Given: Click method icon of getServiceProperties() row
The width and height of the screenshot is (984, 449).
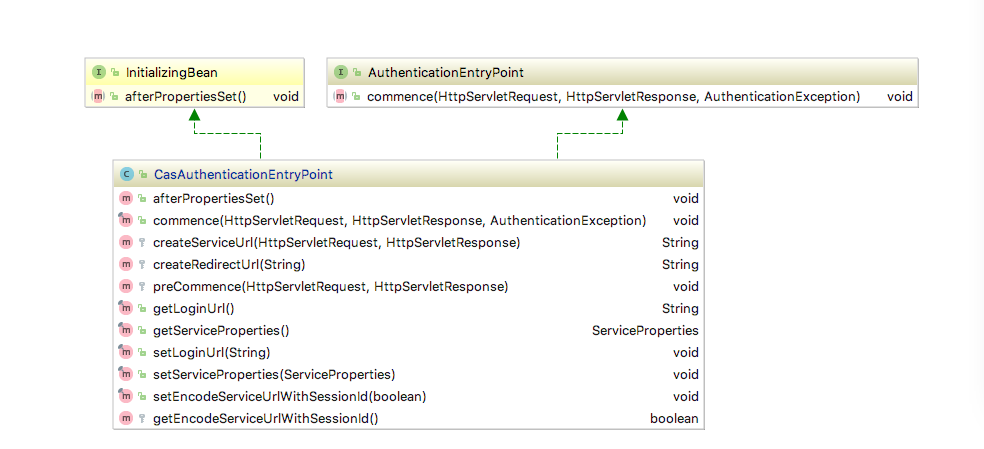Looking at the screenshot, I should (126, 330).
